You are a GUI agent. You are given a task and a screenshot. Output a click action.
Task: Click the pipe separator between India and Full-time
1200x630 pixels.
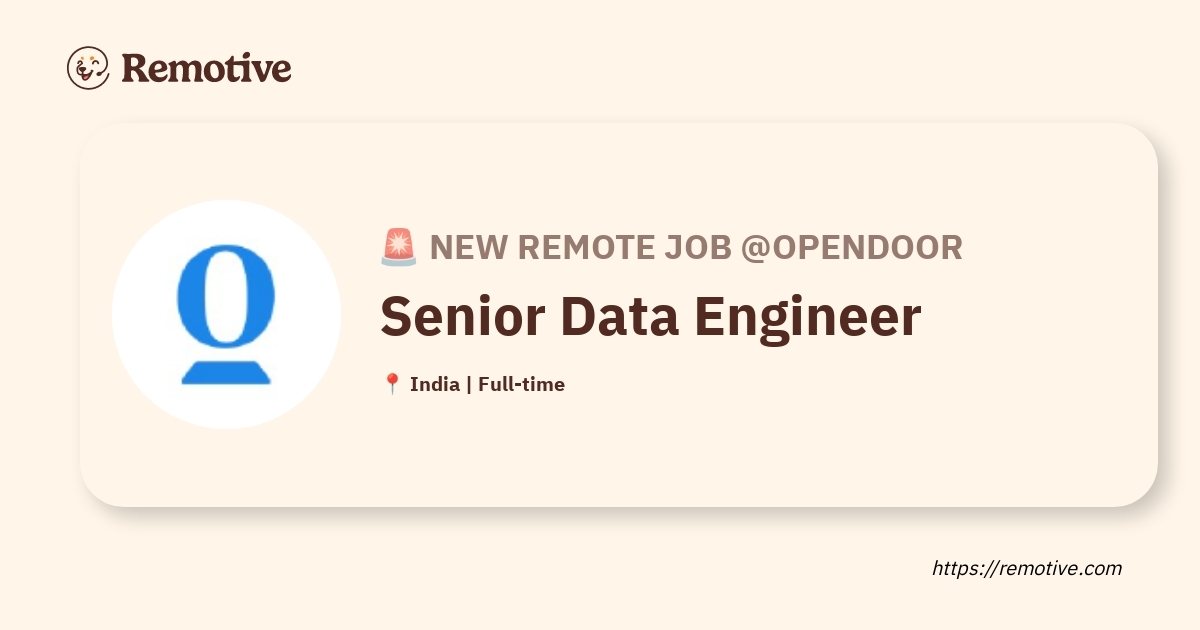469,384
